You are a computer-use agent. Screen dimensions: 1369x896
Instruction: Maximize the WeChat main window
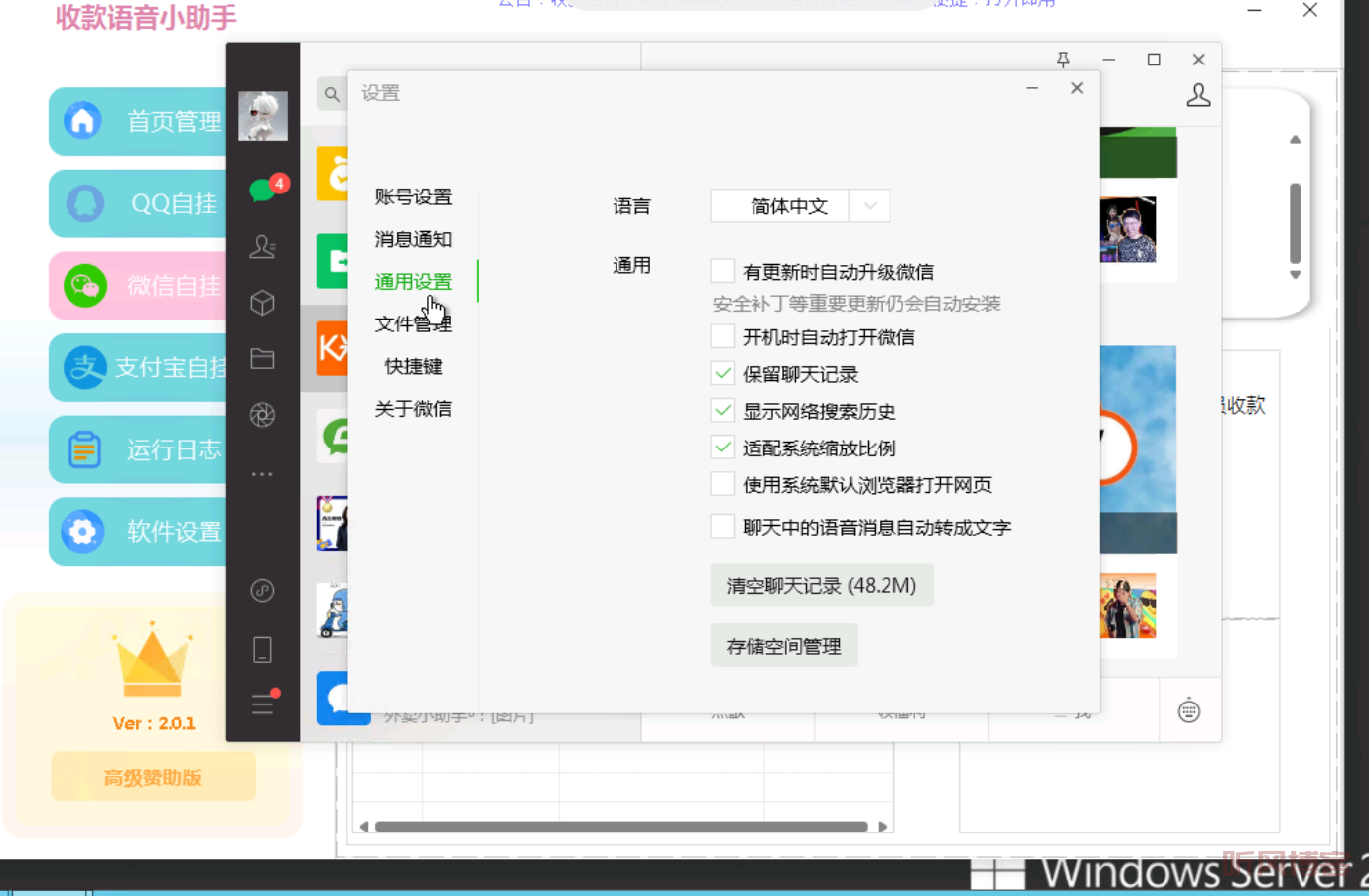[1154, 60]
